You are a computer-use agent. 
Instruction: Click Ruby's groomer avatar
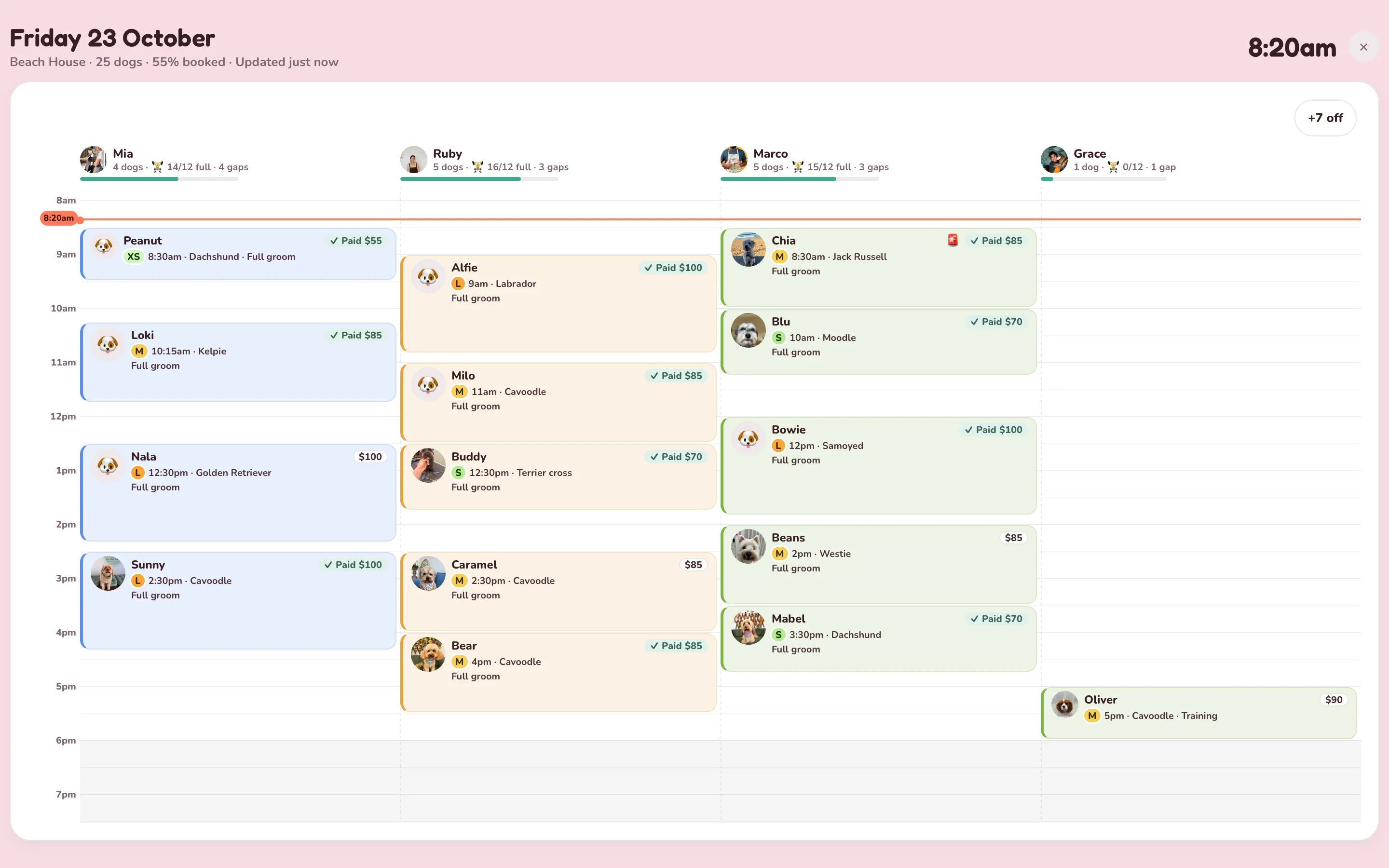point(414,160)
